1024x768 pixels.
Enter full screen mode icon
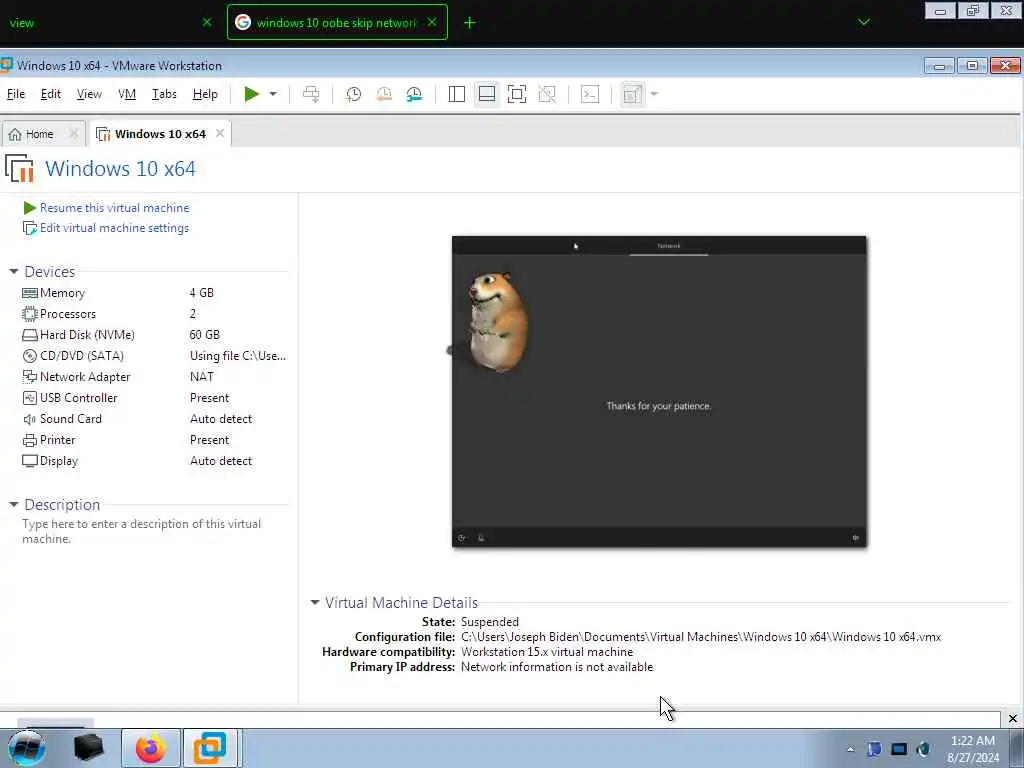click(x=517, y=94)
